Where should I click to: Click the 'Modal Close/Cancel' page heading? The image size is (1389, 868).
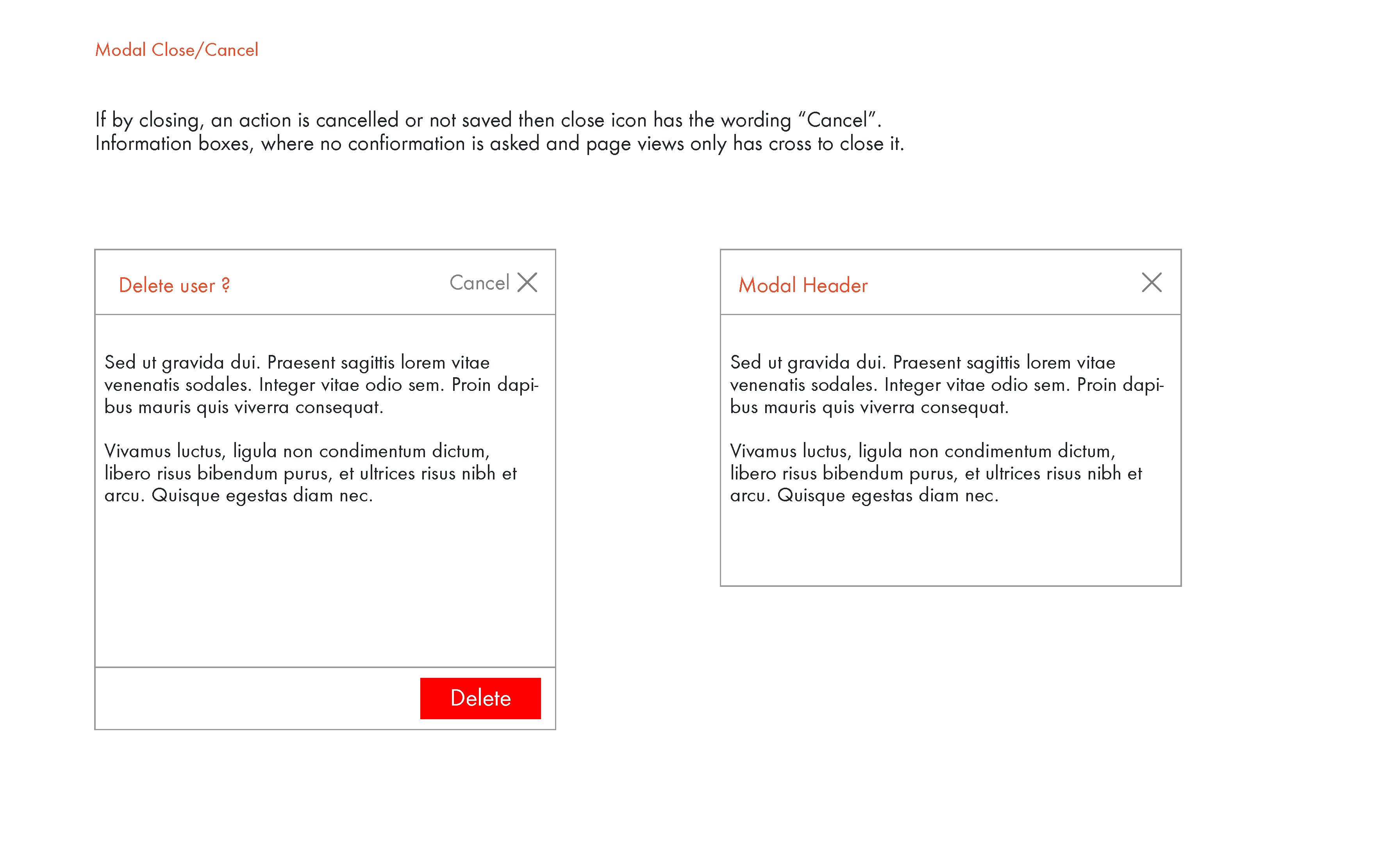point(176,50)
